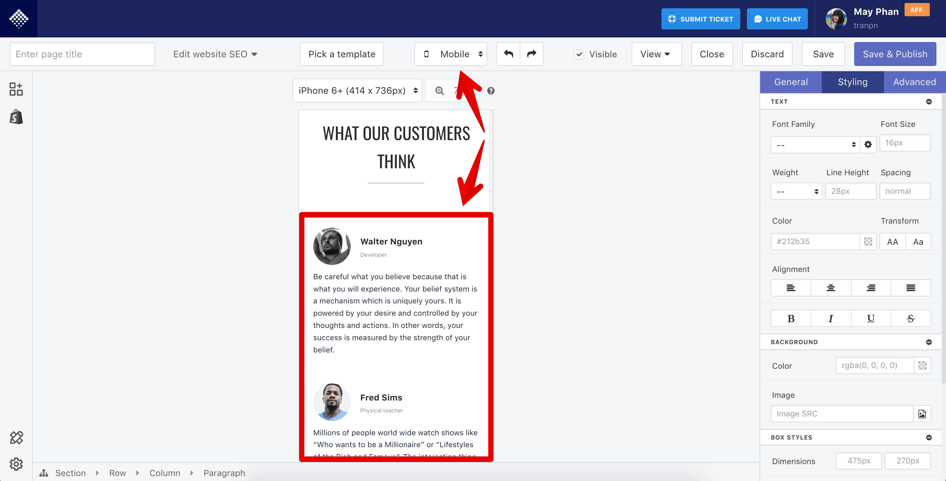Apply strikethrough formatting
The height and width of the screenshot is (481, 946).
910,319
